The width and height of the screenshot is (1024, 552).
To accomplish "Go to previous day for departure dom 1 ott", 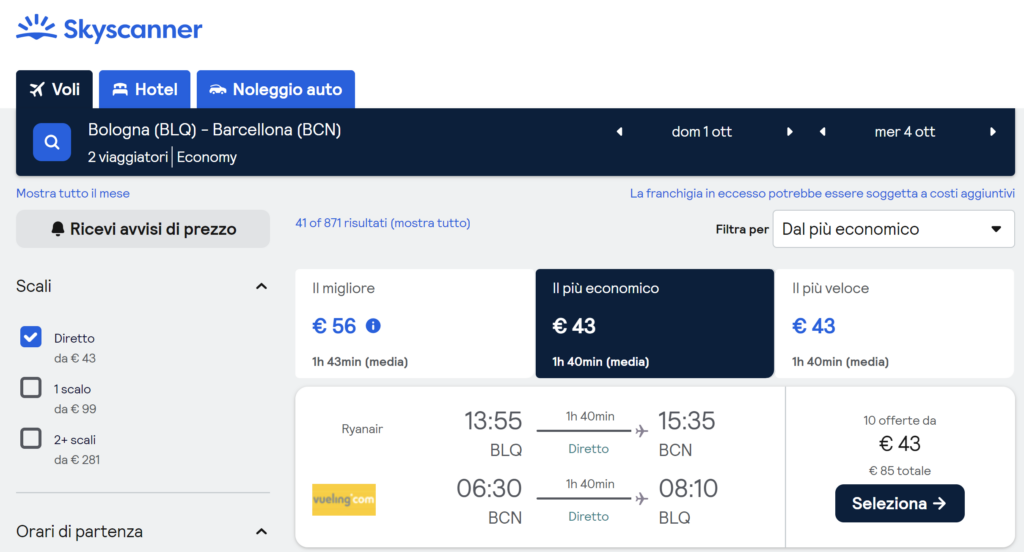I will 619,132.
